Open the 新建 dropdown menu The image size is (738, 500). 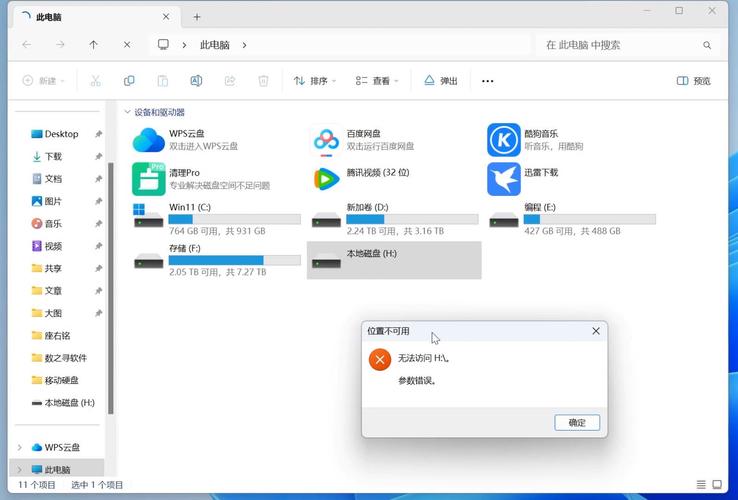point(43,81)
